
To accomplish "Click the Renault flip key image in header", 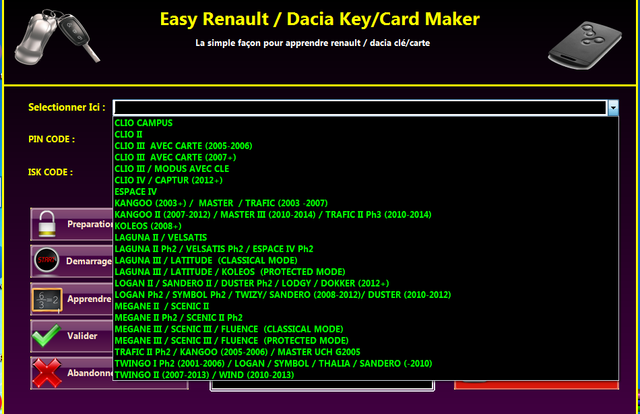I will pos(49,38).
